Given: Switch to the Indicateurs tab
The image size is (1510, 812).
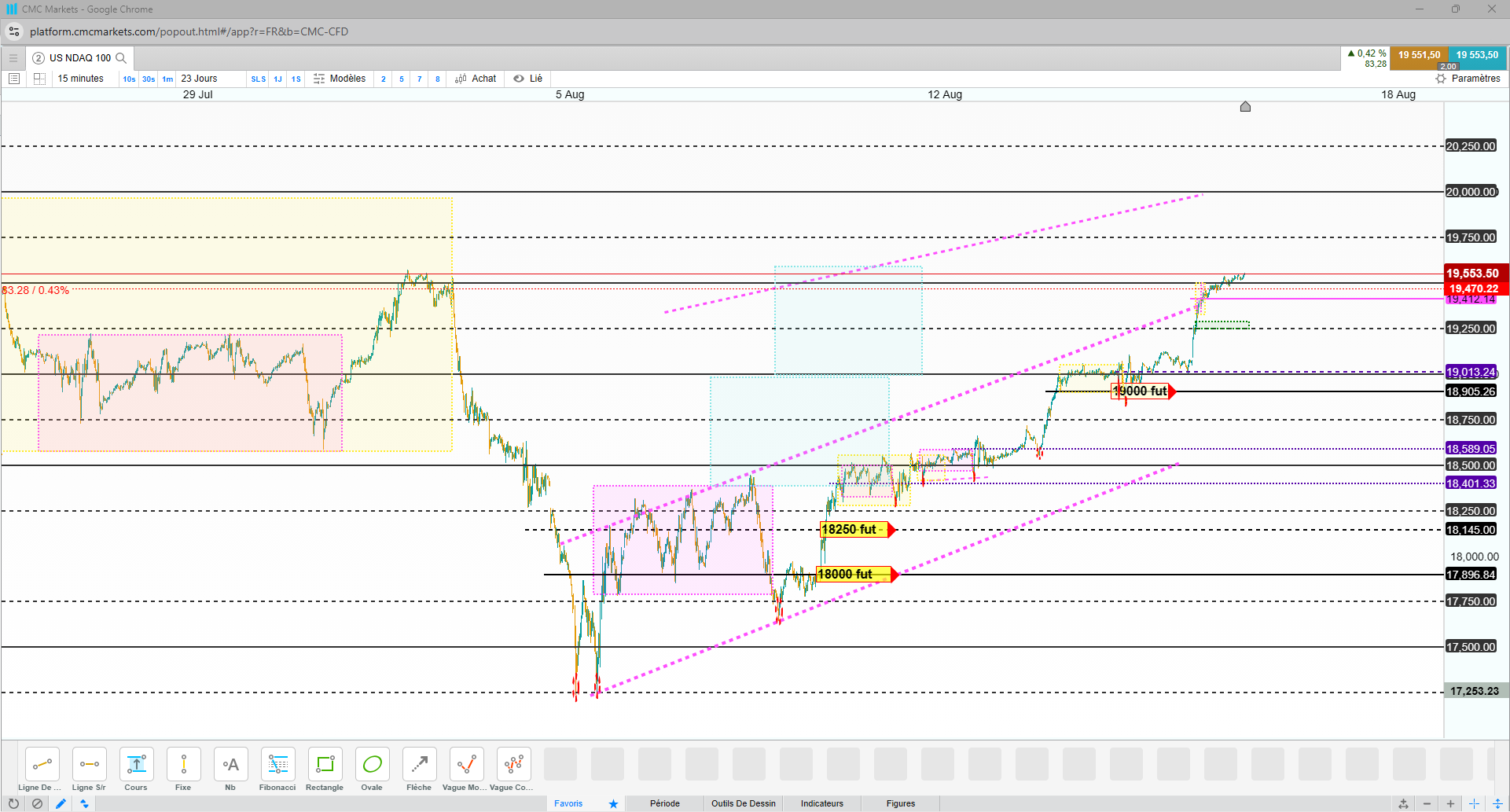Looking at the screenshot, I should pyautogui.click(x=822, y=803).
